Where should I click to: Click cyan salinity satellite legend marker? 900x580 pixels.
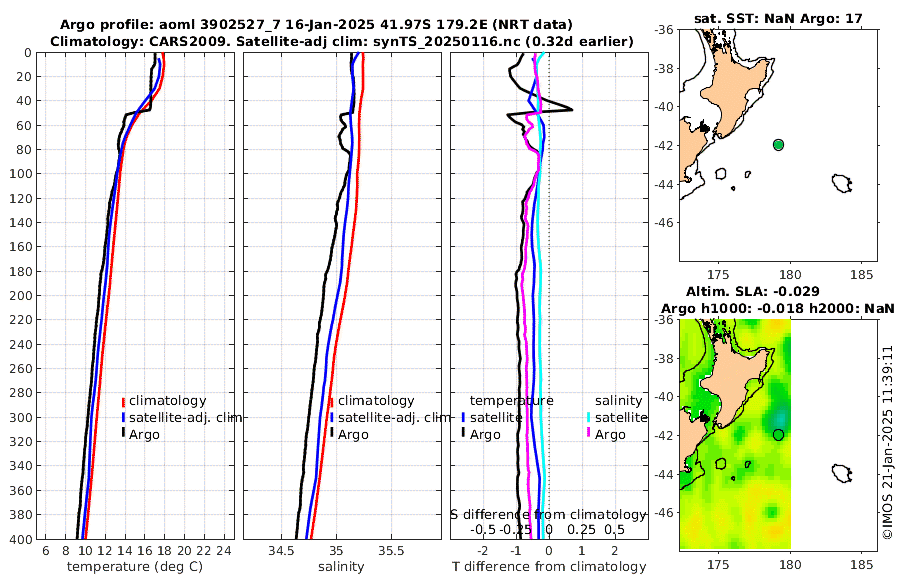click(589, 417)
